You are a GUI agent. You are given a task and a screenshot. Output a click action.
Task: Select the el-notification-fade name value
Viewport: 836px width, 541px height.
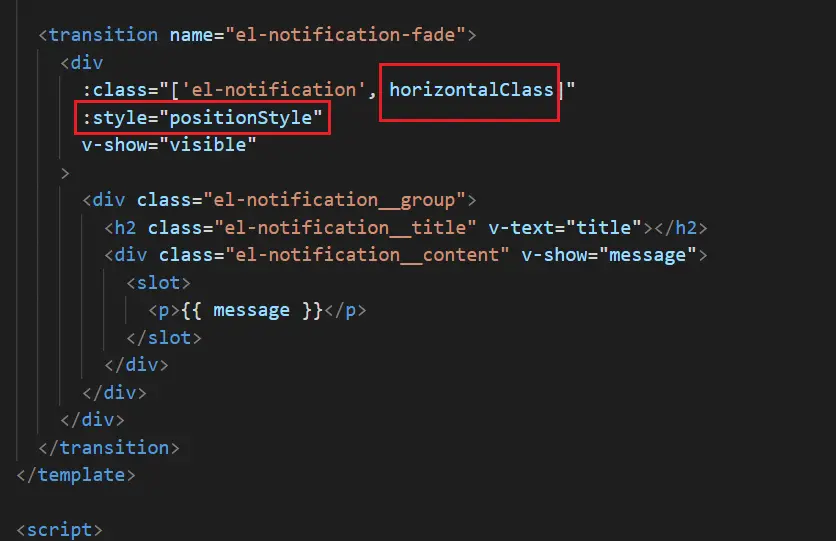click(x=345, y=35)
